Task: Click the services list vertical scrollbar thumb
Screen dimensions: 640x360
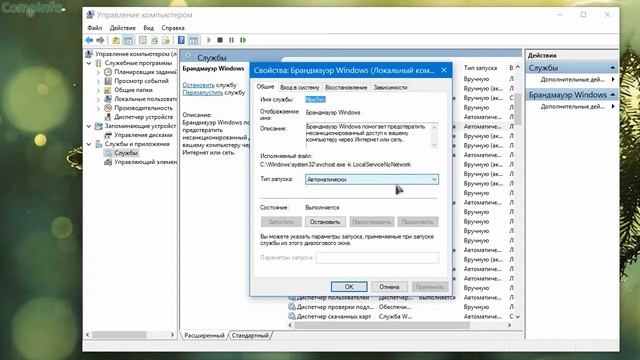Action: pos(518,109)
